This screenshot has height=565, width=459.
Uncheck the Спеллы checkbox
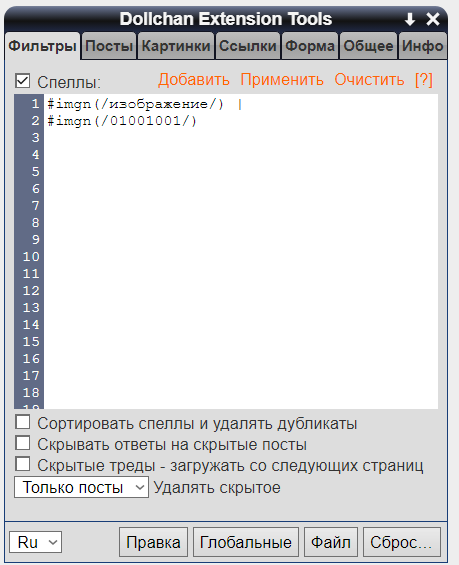(x=22, y=81)
